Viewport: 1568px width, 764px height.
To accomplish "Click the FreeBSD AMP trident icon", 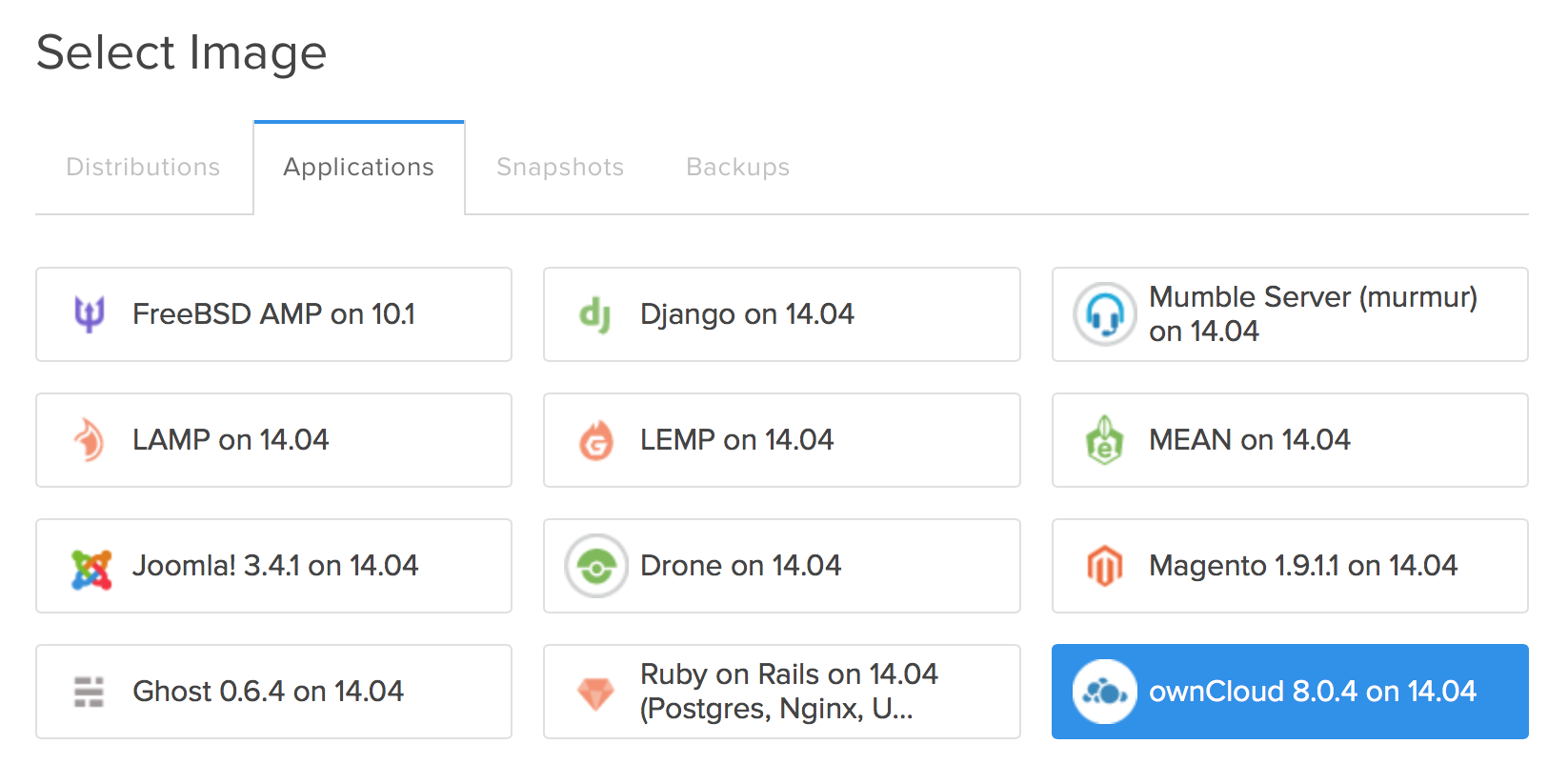I will point(89,314).
